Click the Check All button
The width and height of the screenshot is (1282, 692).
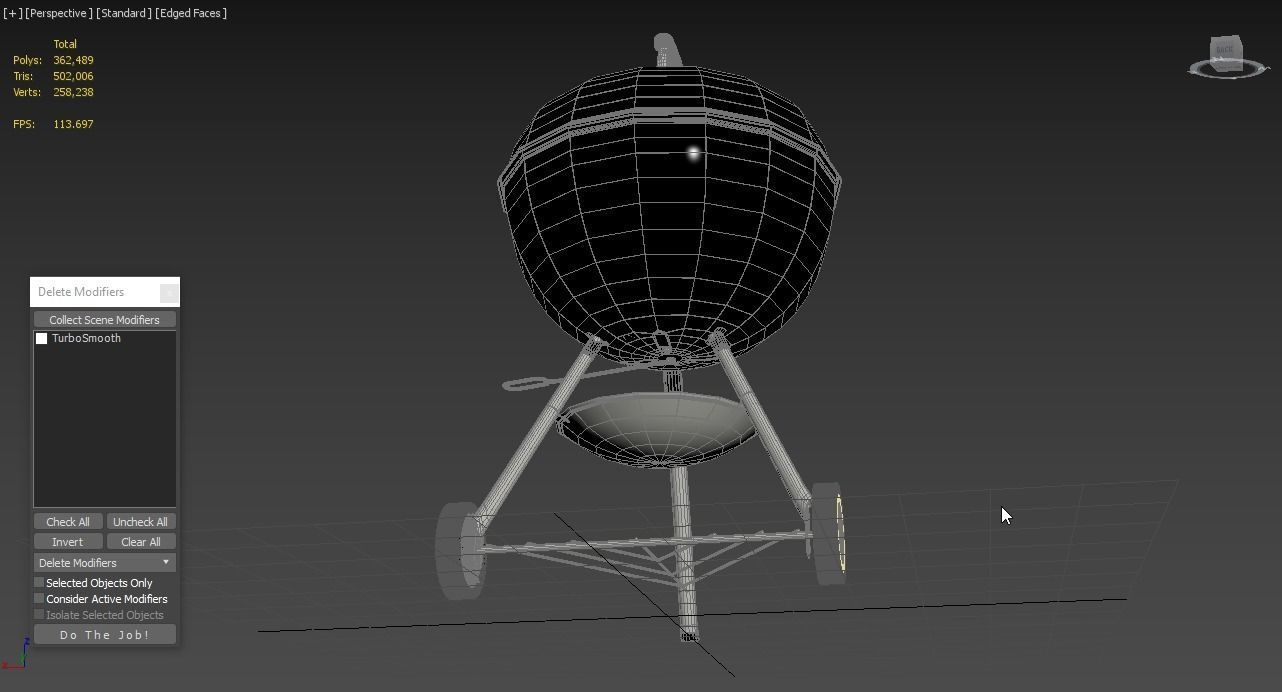(68, 522)
